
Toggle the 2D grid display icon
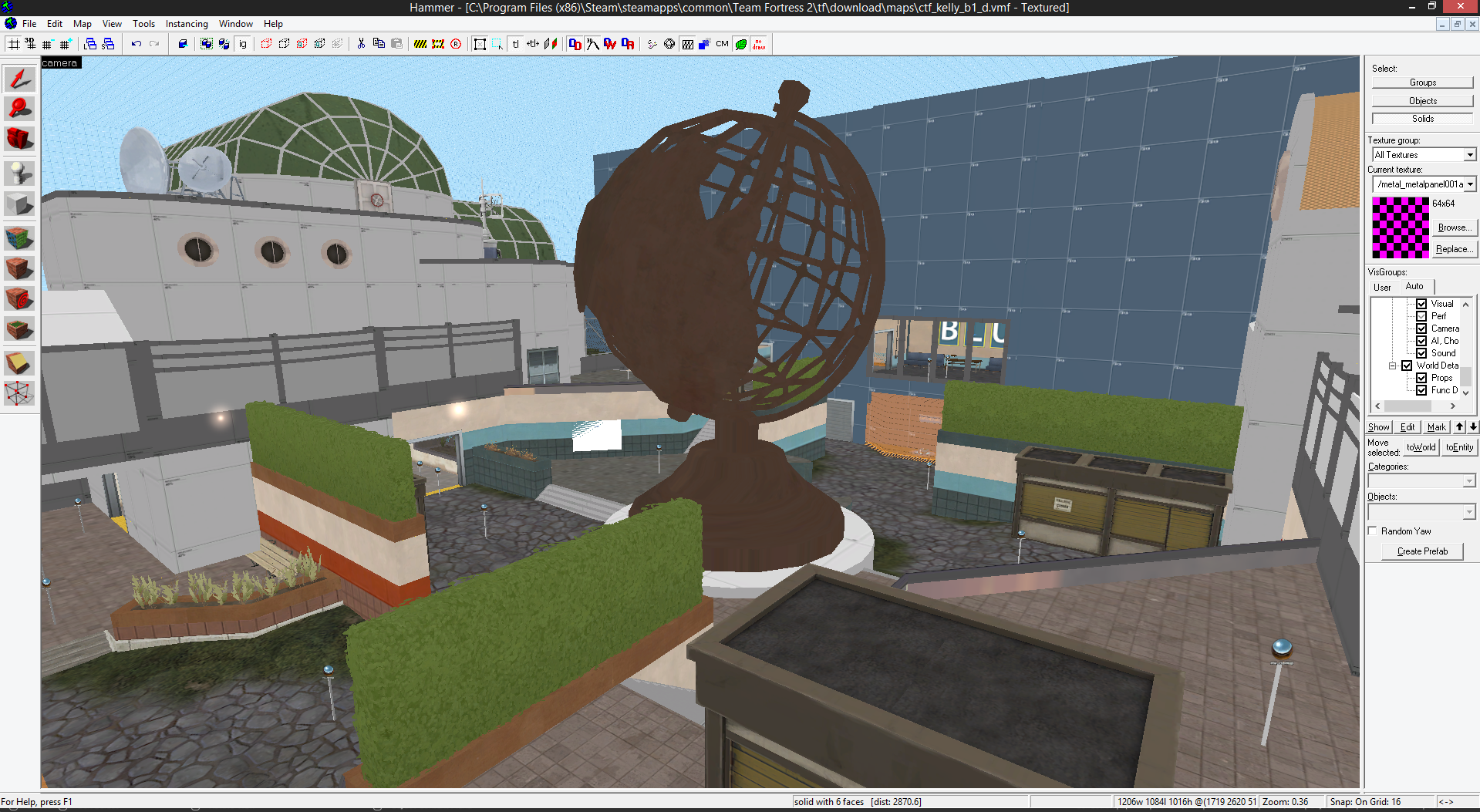point(14,44)
